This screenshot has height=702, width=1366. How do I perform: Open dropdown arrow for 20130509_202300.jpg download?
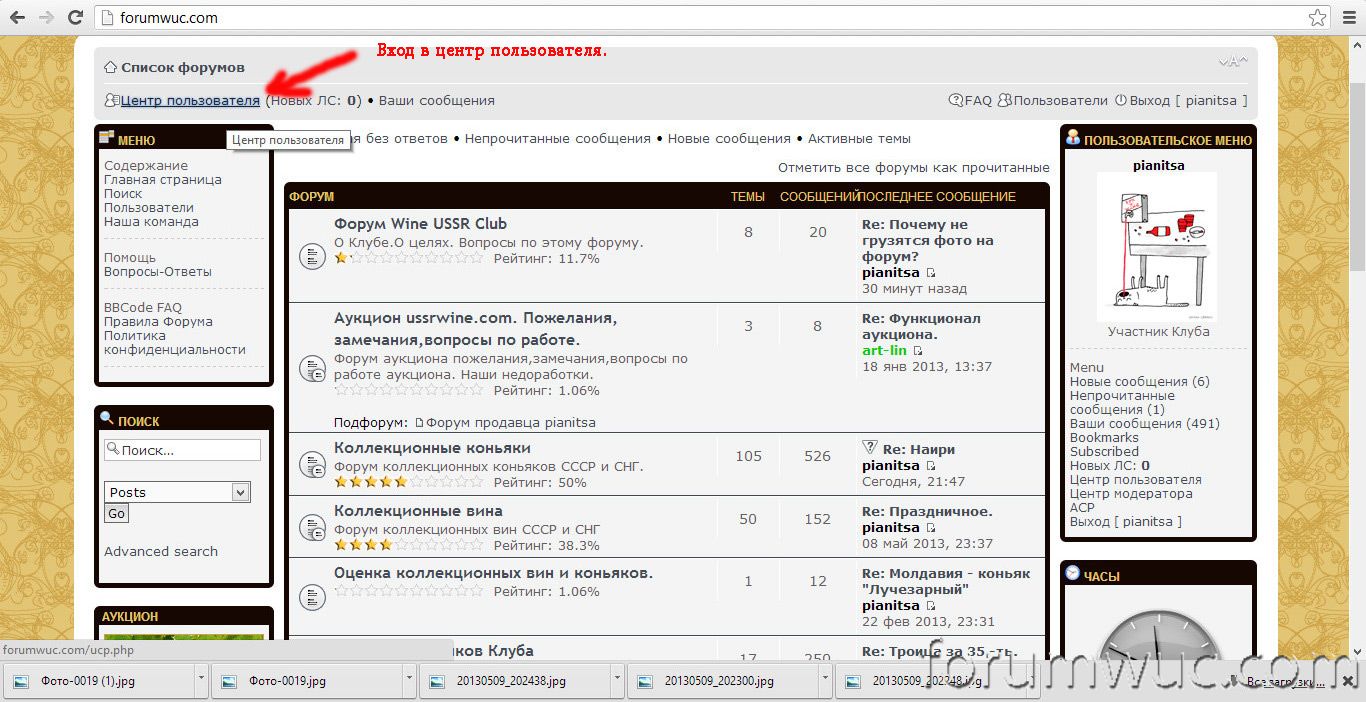[824, 680]
